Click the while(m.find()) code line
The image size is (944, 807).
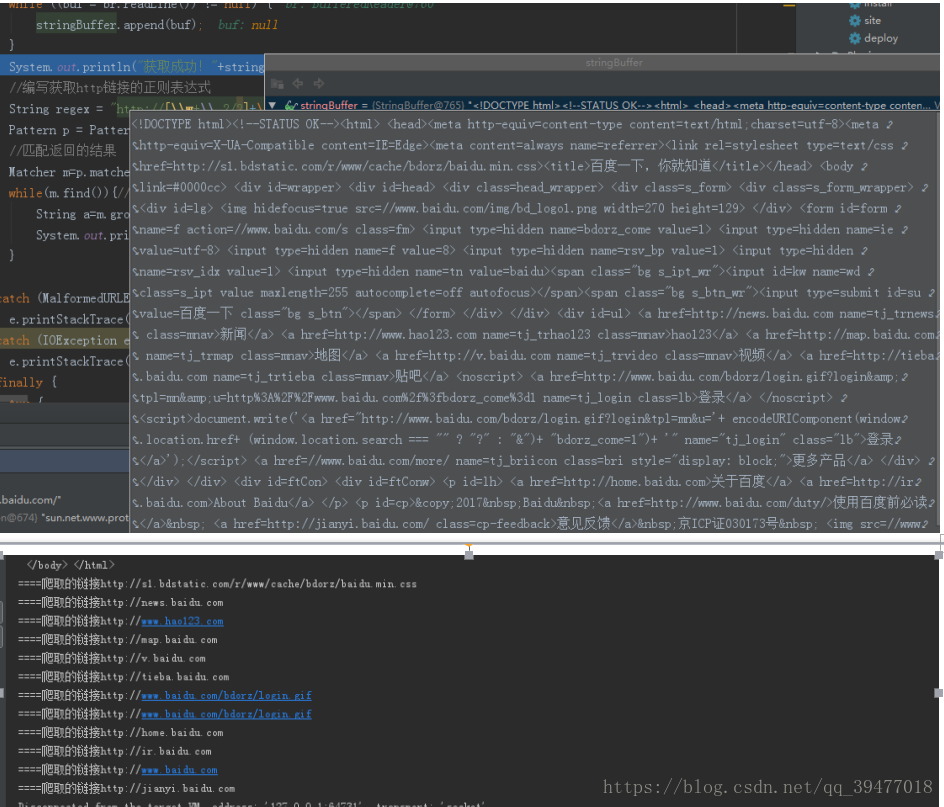69,193
